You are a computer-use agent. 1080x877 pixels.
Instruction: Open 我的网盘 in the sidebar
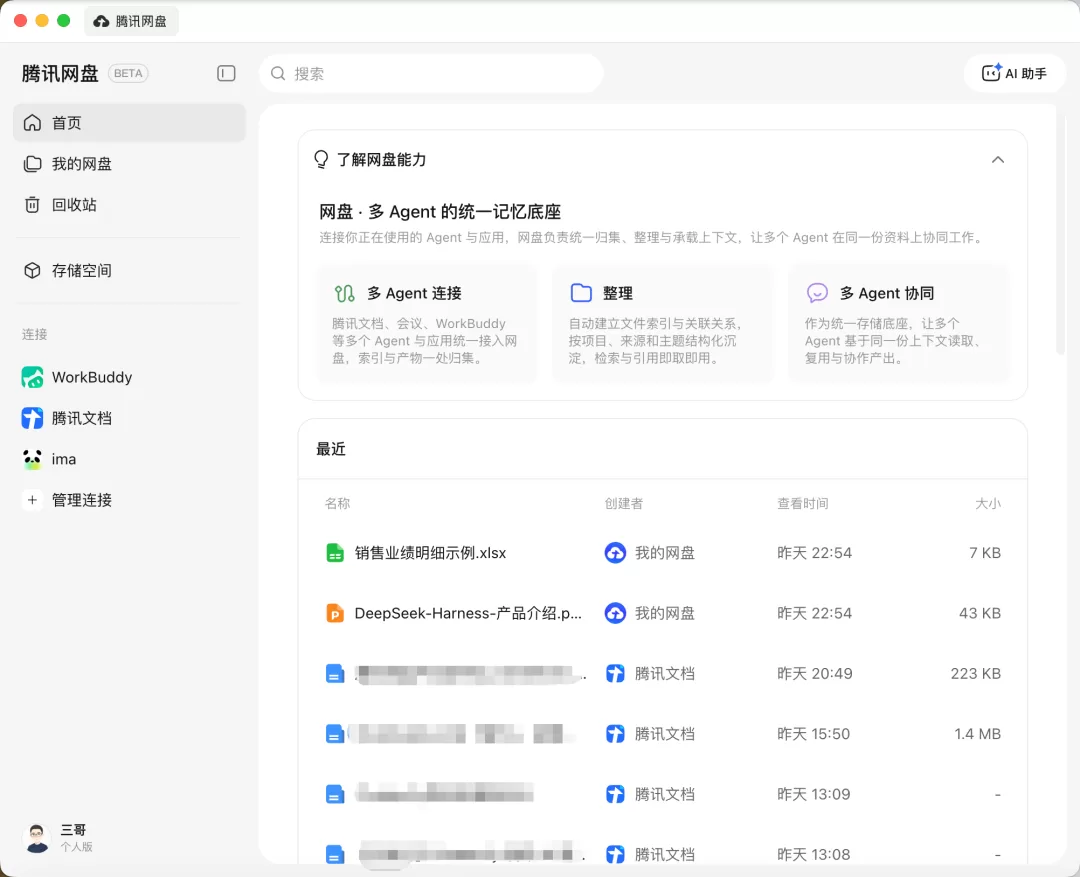tap(129, 164)
